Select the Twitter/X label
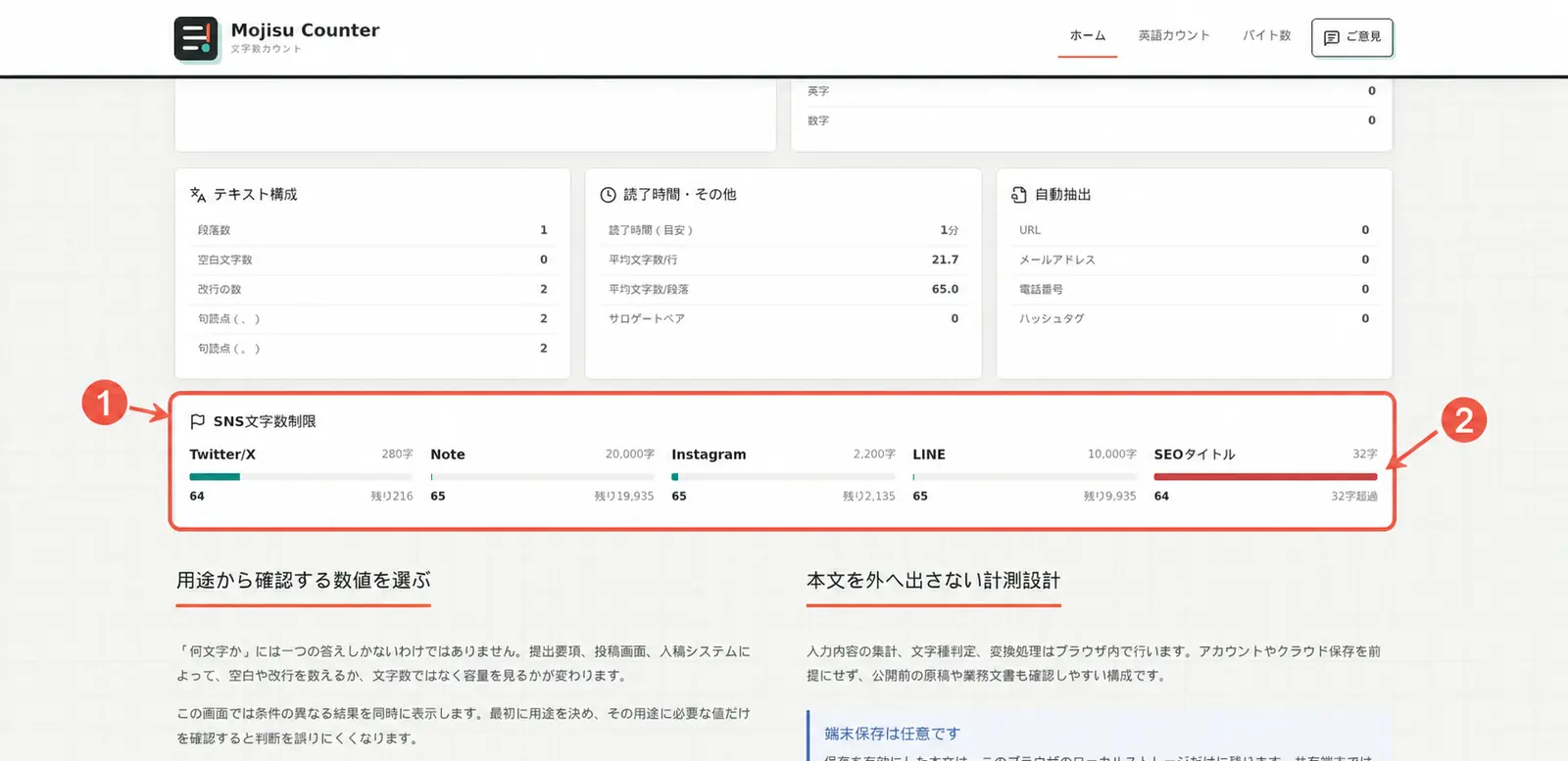This screenshot has width=1568, height=761. coord(222,454)
